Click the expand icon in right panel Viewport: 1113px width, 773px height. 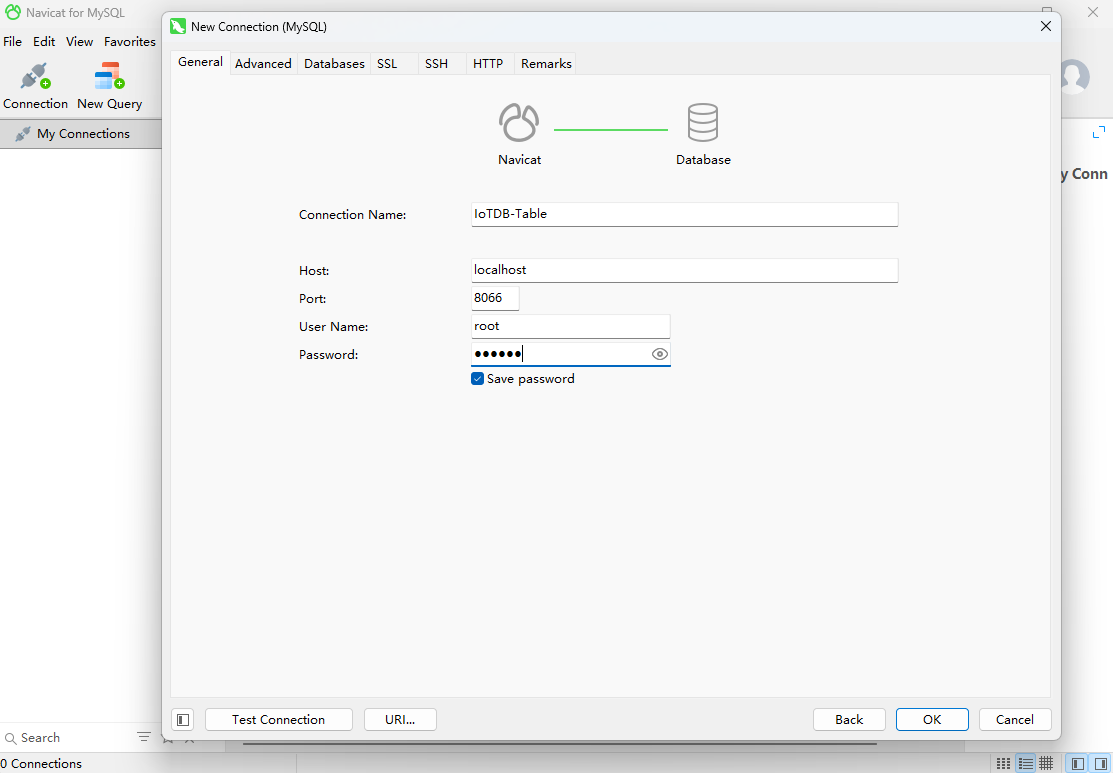tap(1099, 132)
